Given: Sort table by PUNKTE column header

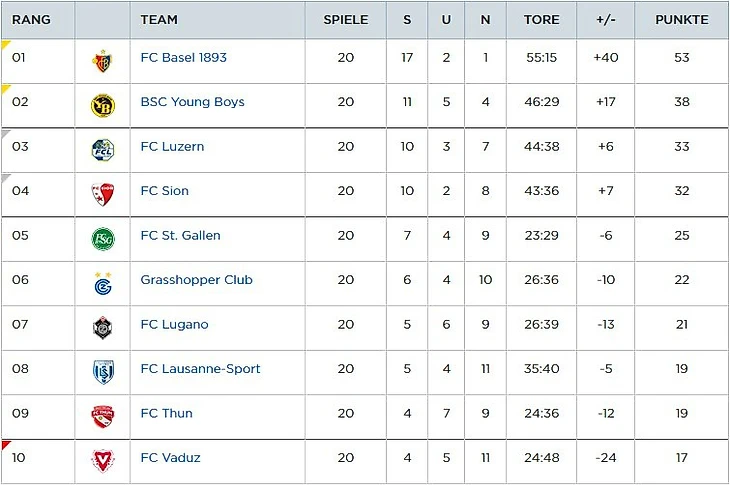Looking at the screenshot, I should point(681,20).
